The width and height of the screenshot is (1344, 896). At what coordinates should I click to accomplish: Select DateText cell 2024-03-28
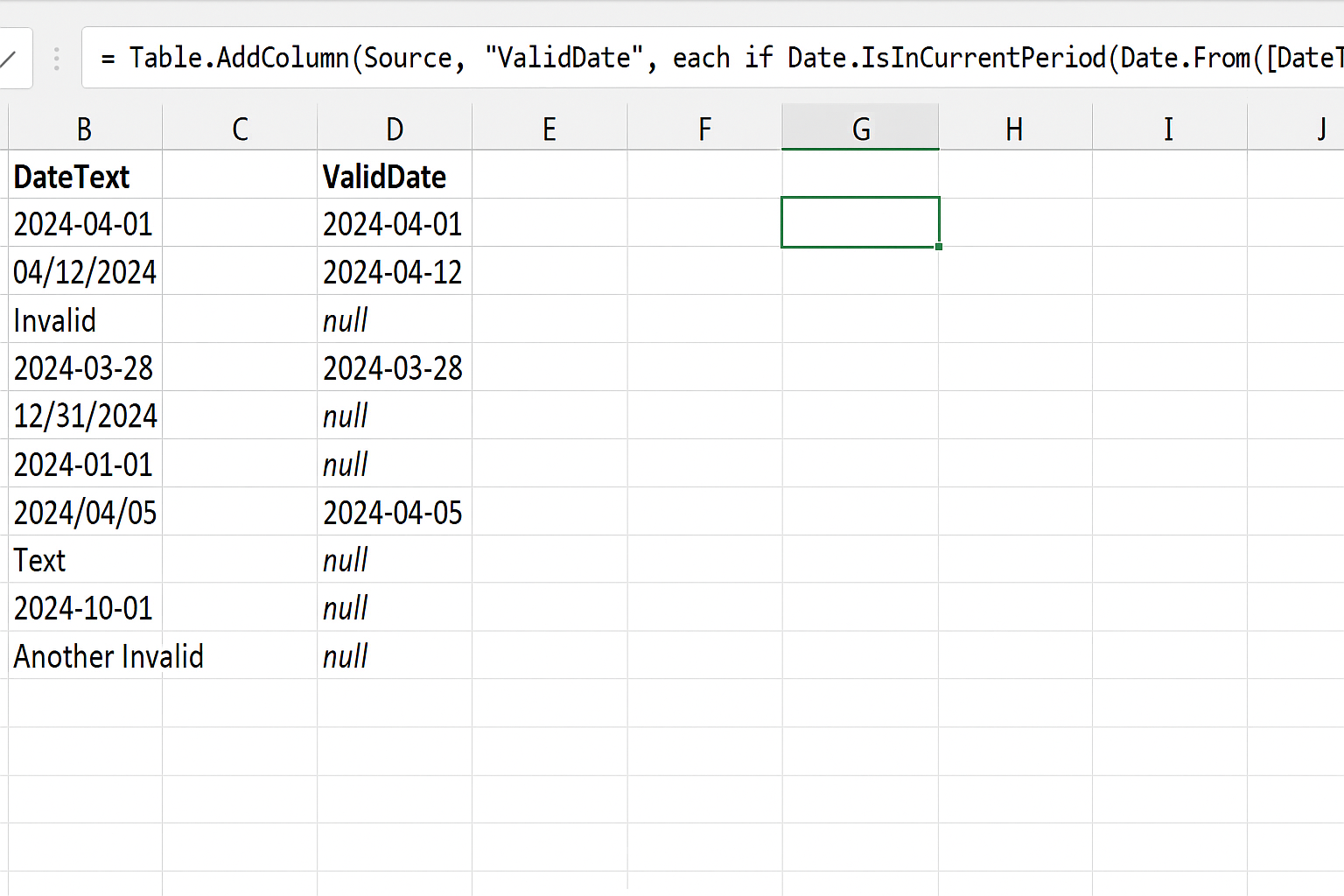click(85, 367)
